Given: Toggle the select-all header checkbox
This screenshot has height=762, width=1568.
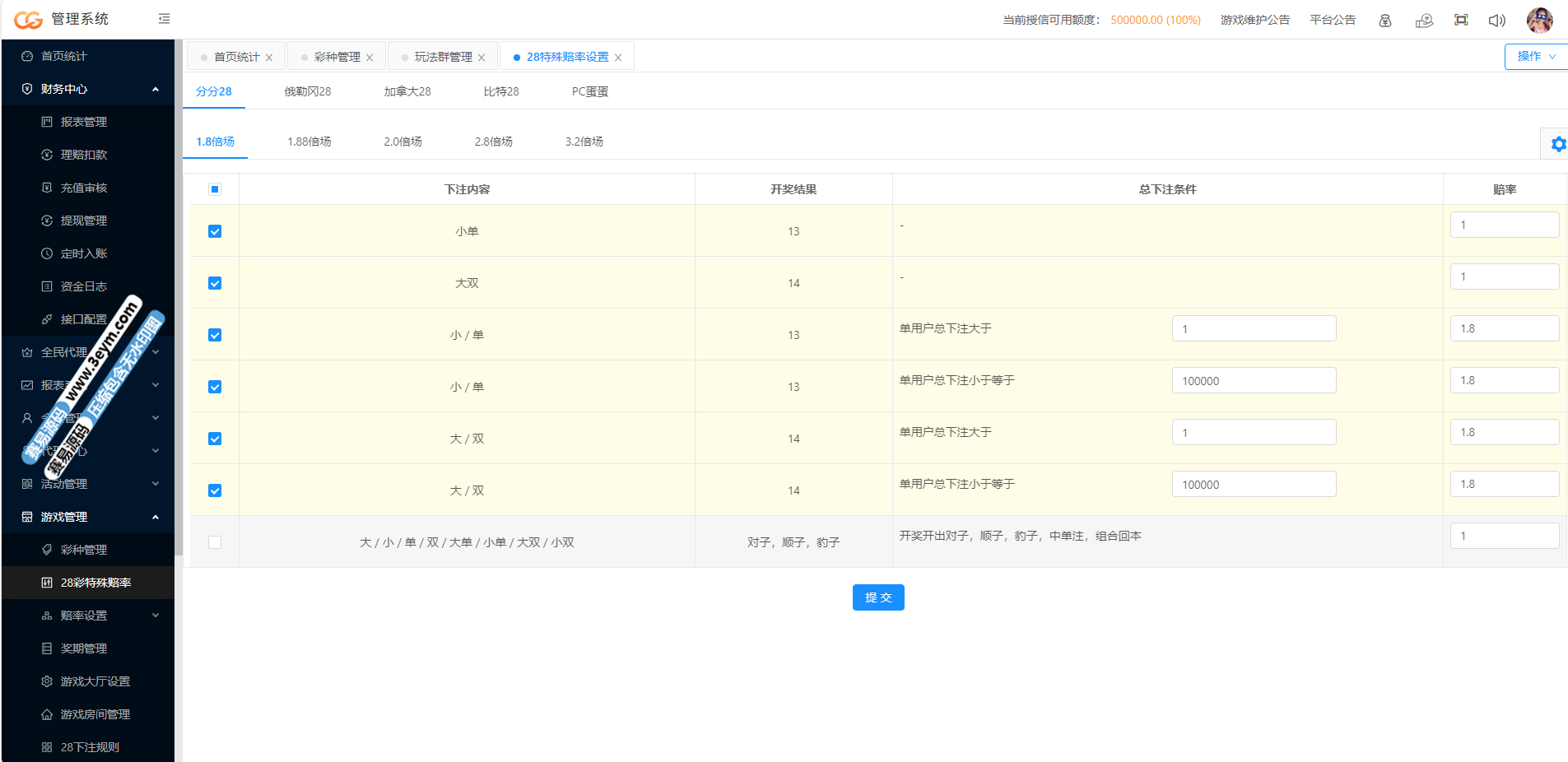Looking at the screenshot, I should click(x=215, y=189).
